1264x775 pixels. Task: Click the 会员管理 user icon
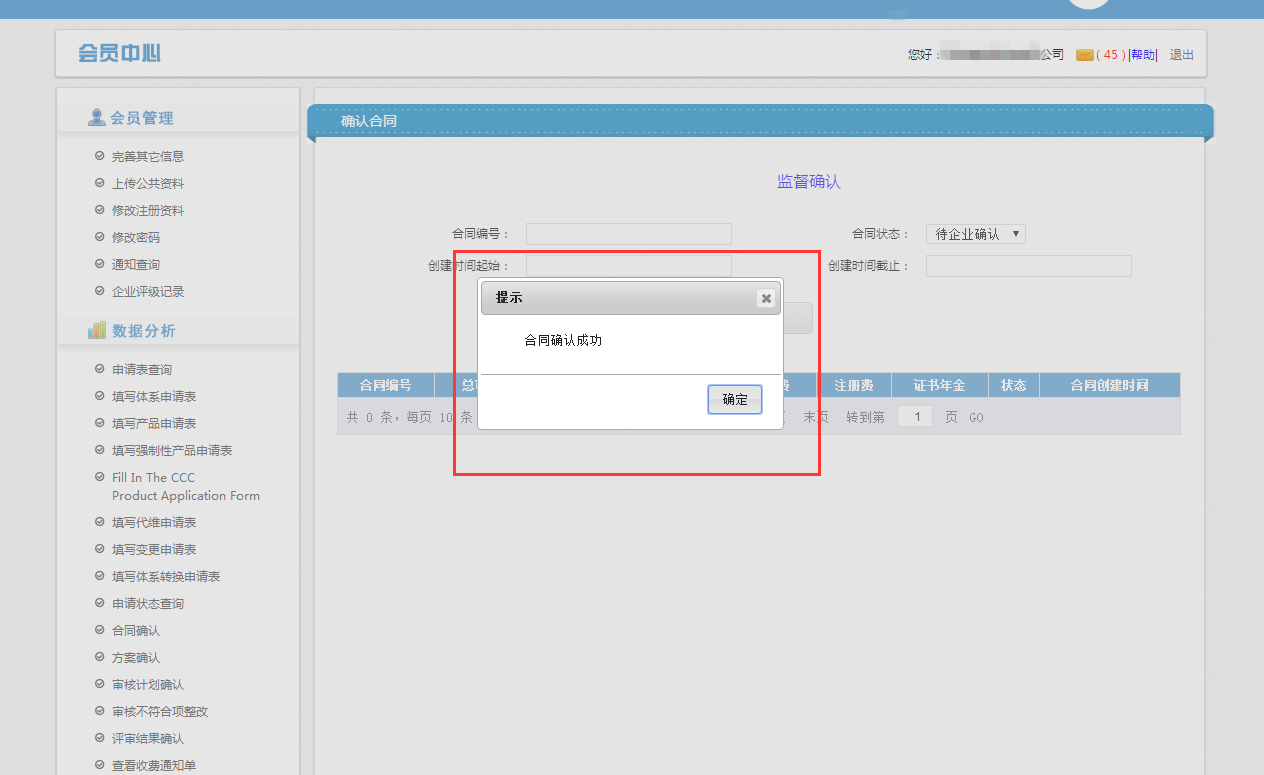coord(97,118)
